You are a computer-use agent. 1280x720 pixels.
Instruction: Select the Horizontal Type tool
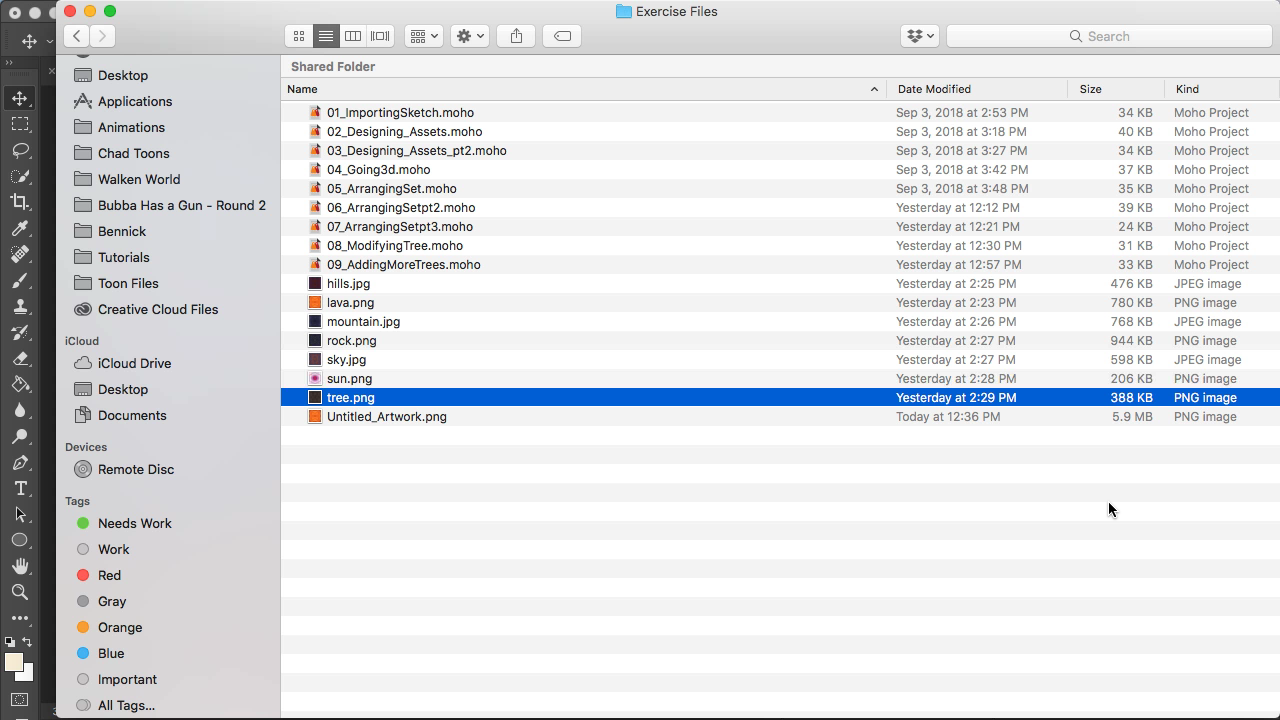[20, 488]
